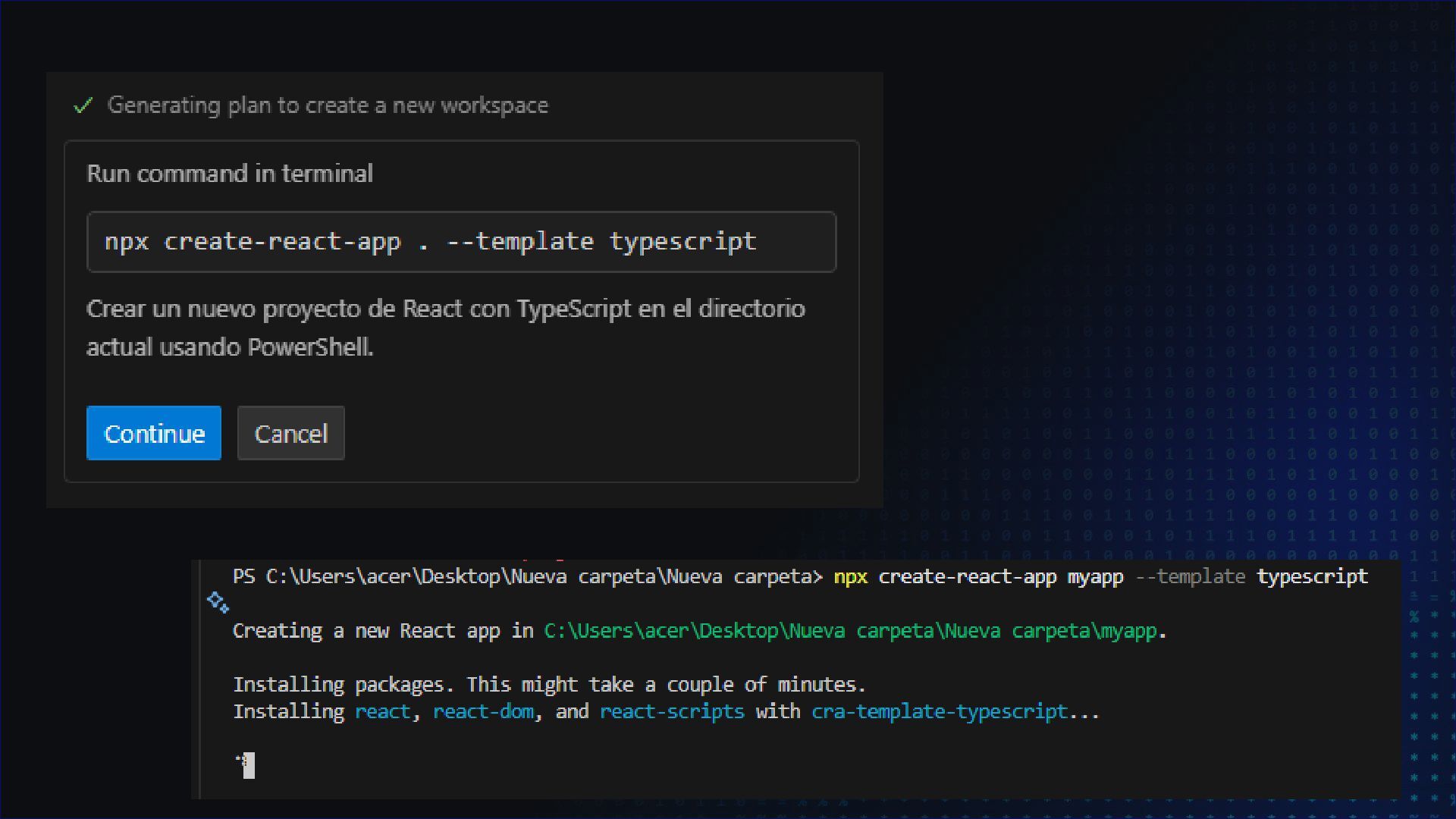This screenshot has height=819, width=1456.
Task: Click the terminal cursor block
Action: click(249, 766)
